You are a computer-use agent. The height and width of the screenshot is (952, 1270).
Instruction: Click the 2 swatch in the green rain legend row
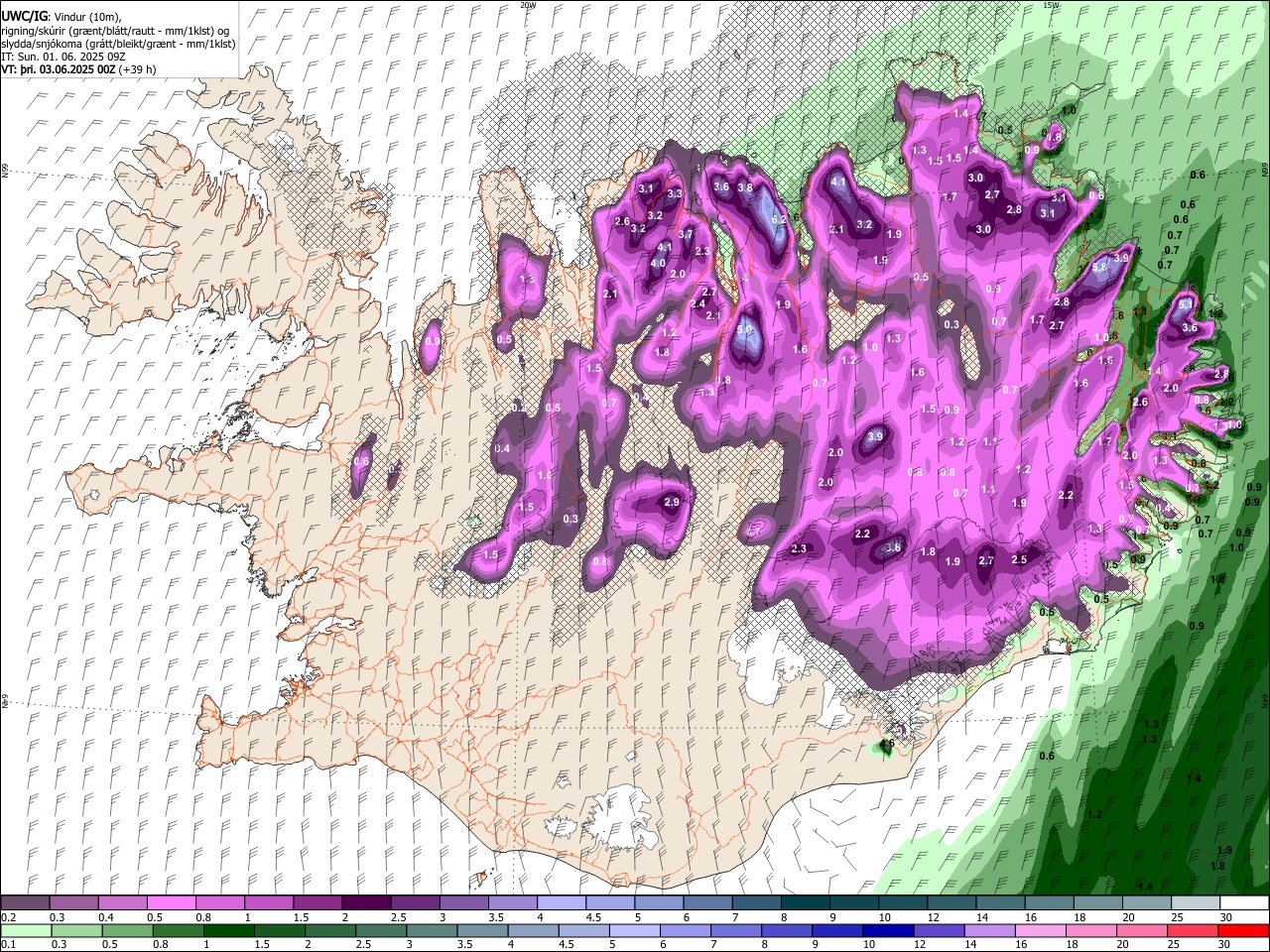click(330, 931)
